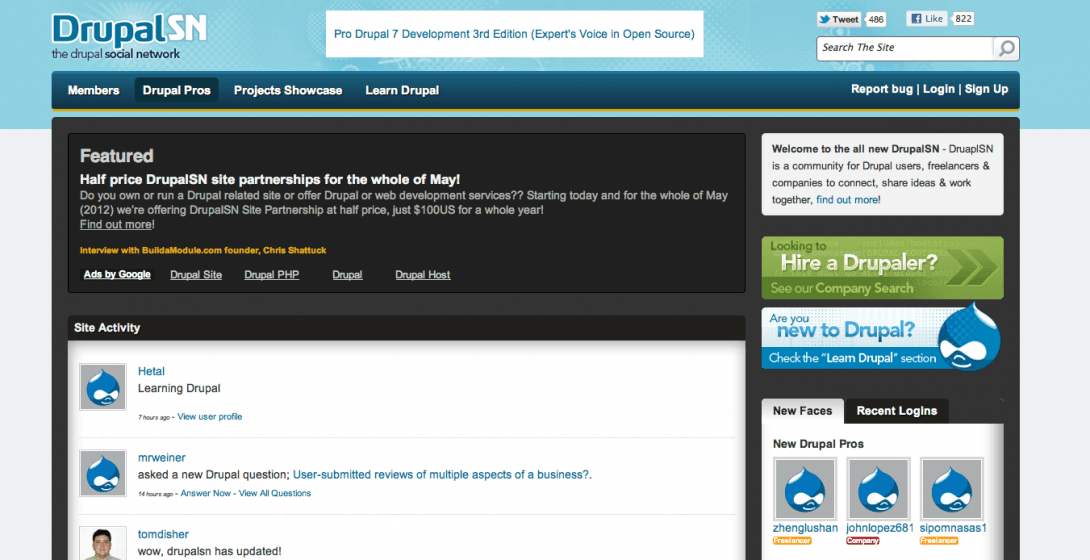Open tomdisher's profile photo
This screenshot has height=560, width=1090.
tap(103, 543)
